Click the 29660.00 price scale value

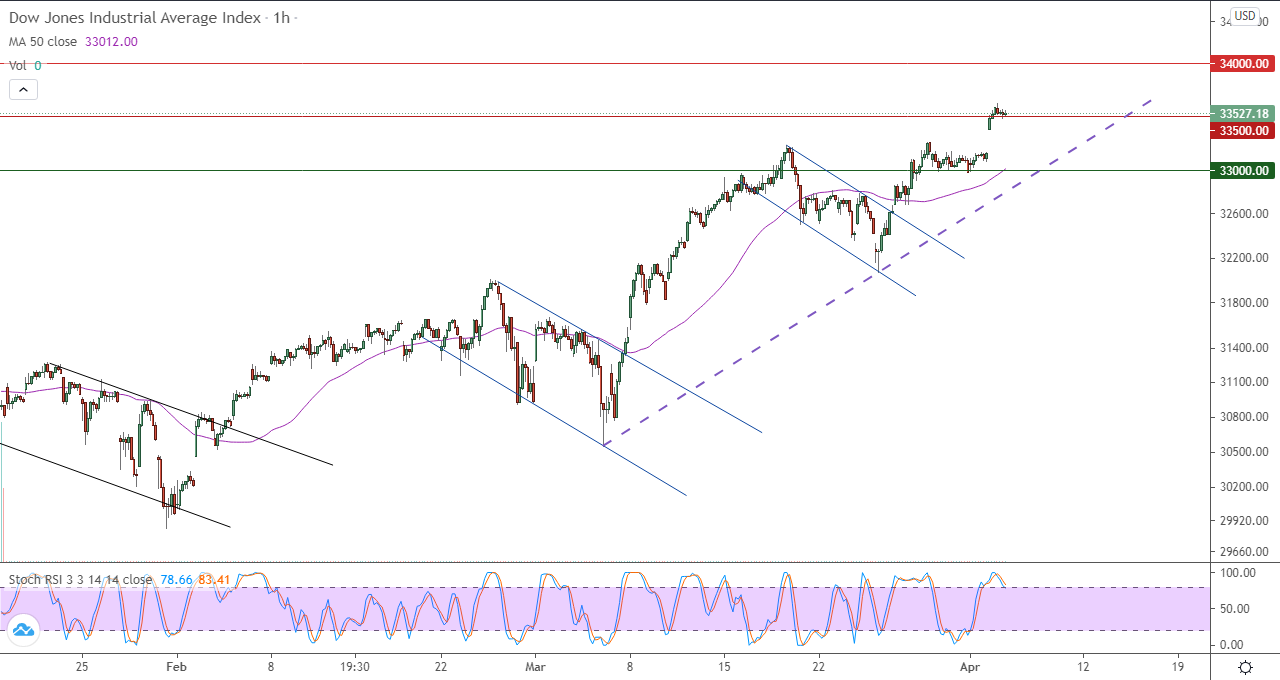[x=1243, y=551]
